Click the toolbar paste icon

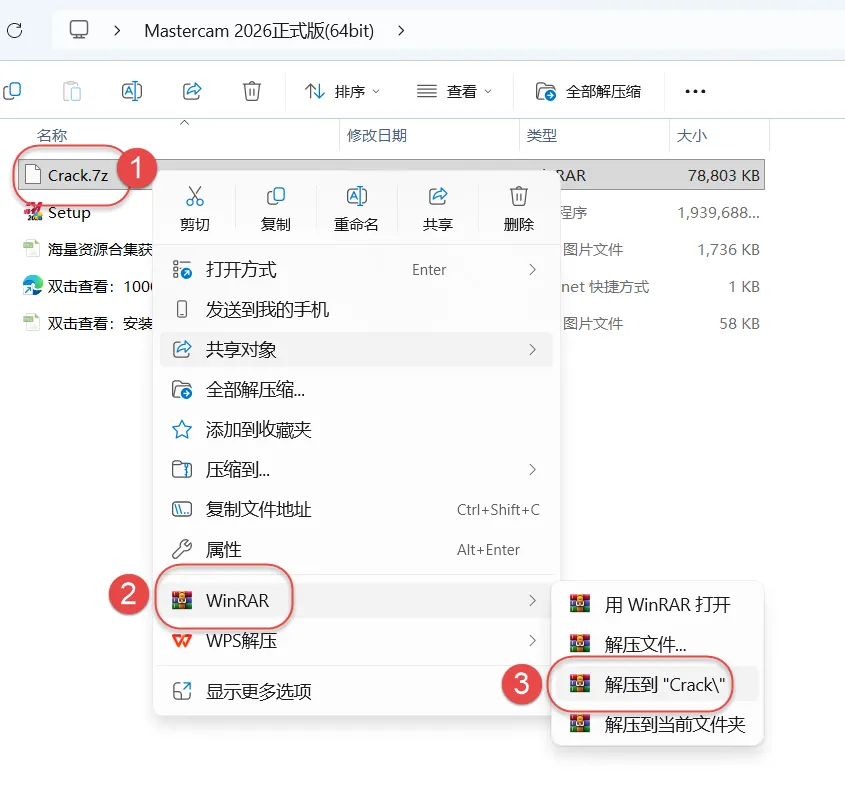coord(72,91)
